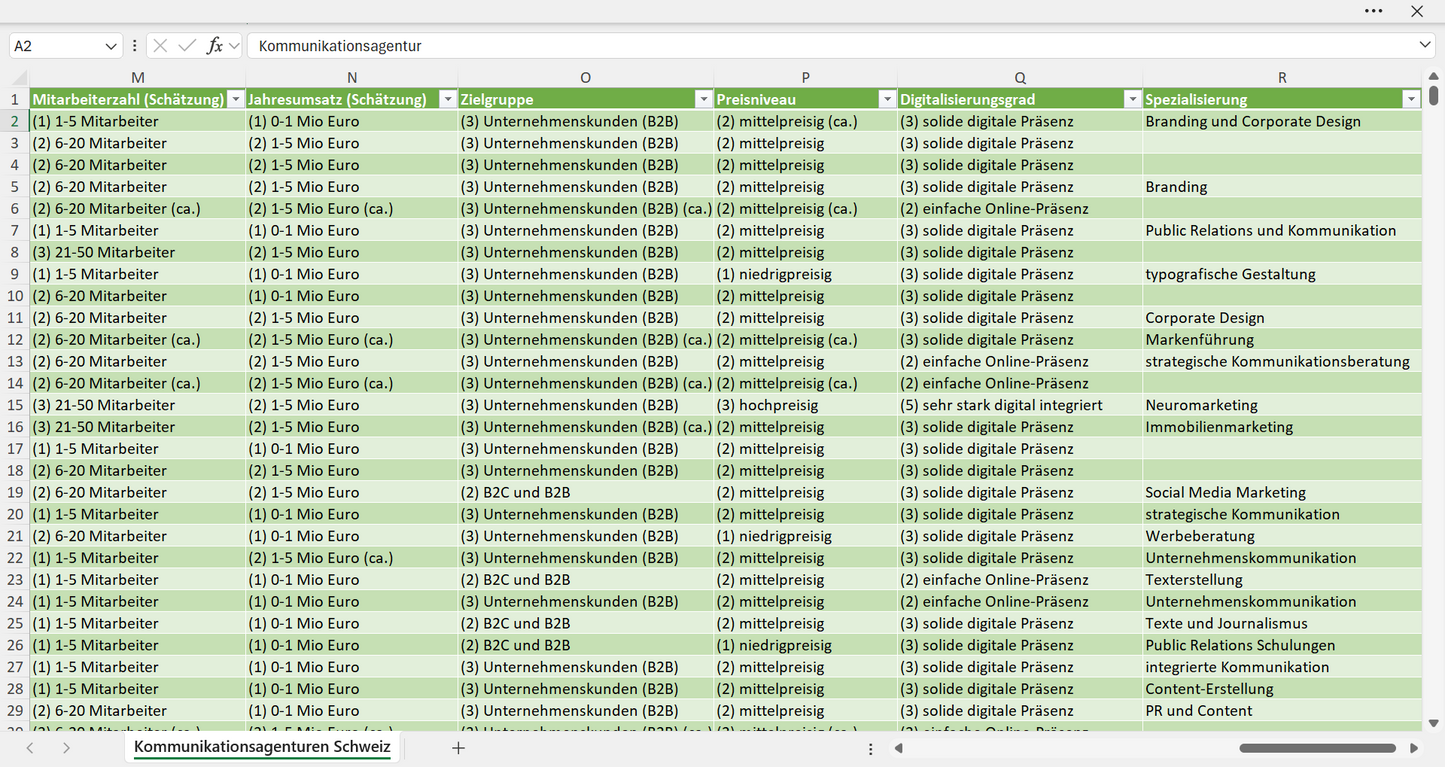Click the vertical scrollbar up arrow
Screen dimensions: 1445x767
click(1434, 76)
